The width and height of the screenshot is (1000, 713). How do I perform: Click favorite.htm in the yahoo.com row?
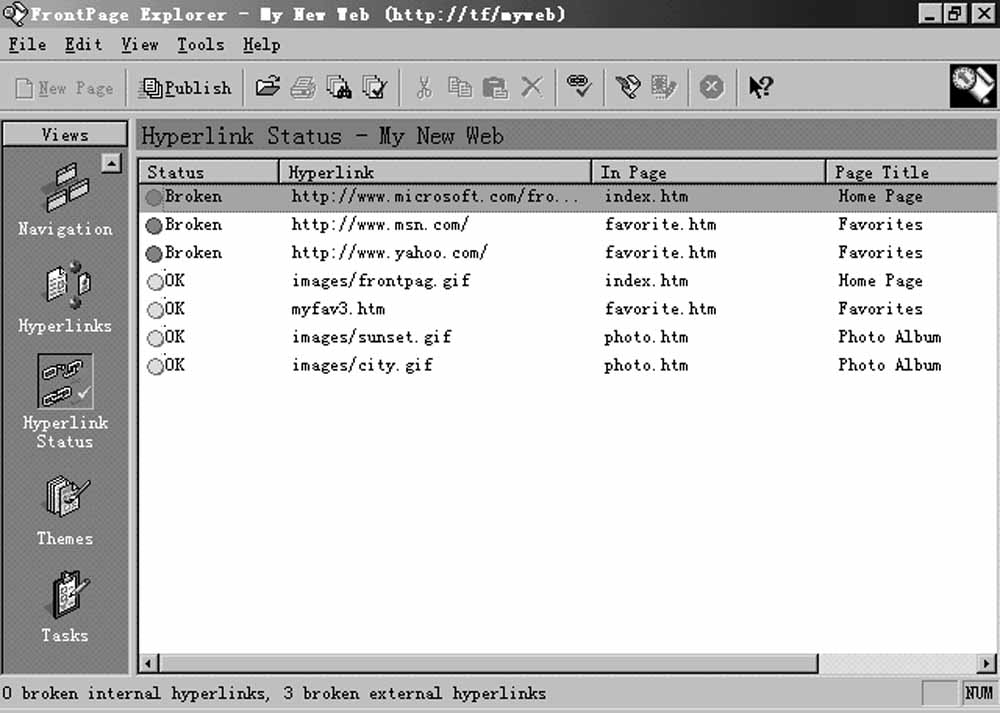[660, 253]
